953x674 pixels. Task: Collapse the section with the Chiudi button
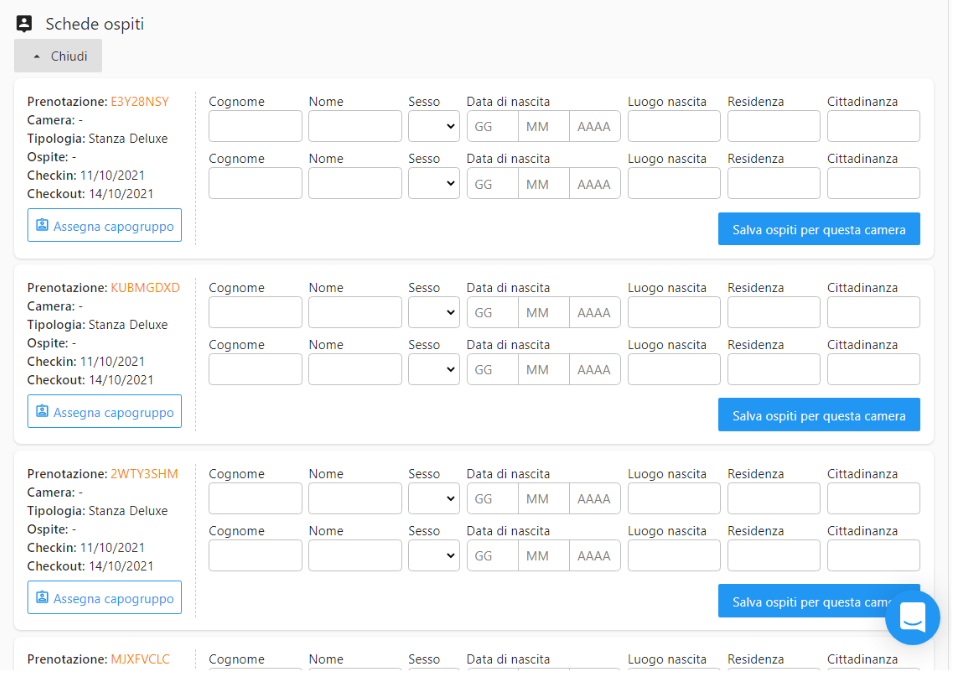coord(58,56)
